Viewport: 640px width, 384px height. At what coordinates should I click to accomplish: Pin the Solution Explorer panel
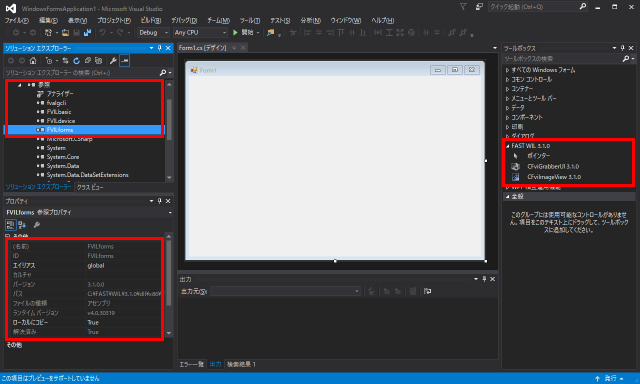tap(160, 48)
